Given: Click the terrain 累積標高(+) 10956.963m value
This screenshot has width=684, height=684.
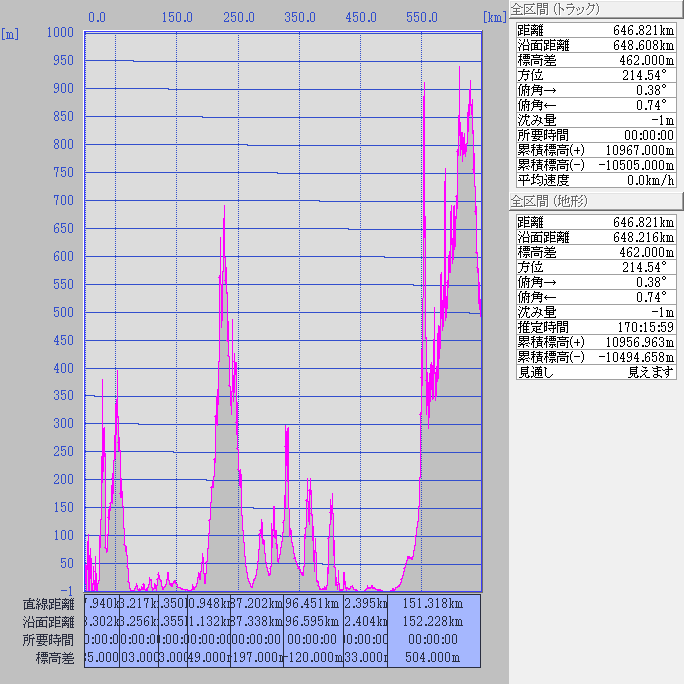Looking at the screenshot, I should [630, 342].
